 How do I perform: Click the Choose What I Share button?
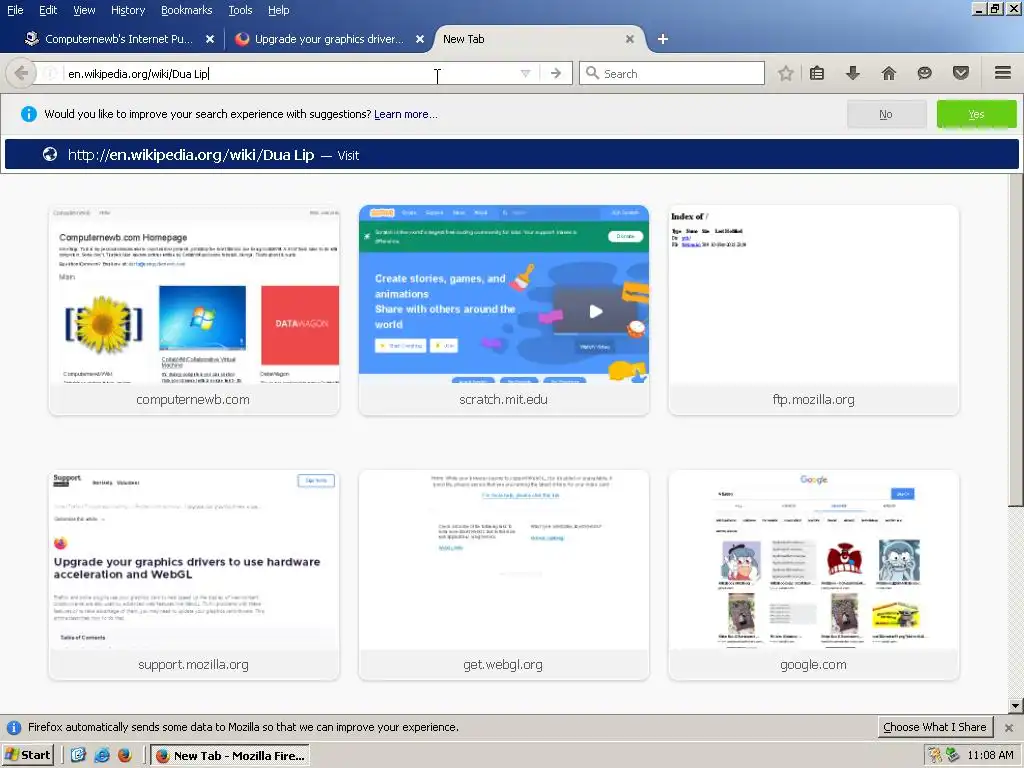pyautogui.click(x=935, y=727)
